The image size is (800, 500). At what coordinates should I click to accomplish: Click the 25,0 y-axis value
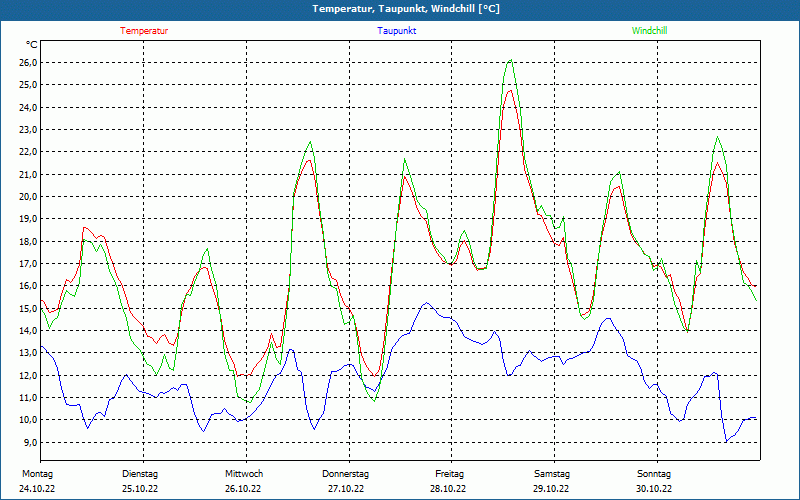click(28, 85)
